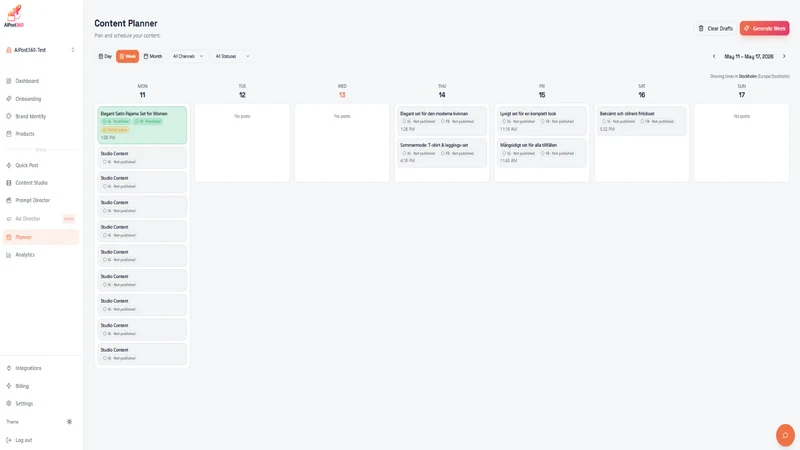Expand the AiPost360-Test workspace switcher

coord(41,50)
